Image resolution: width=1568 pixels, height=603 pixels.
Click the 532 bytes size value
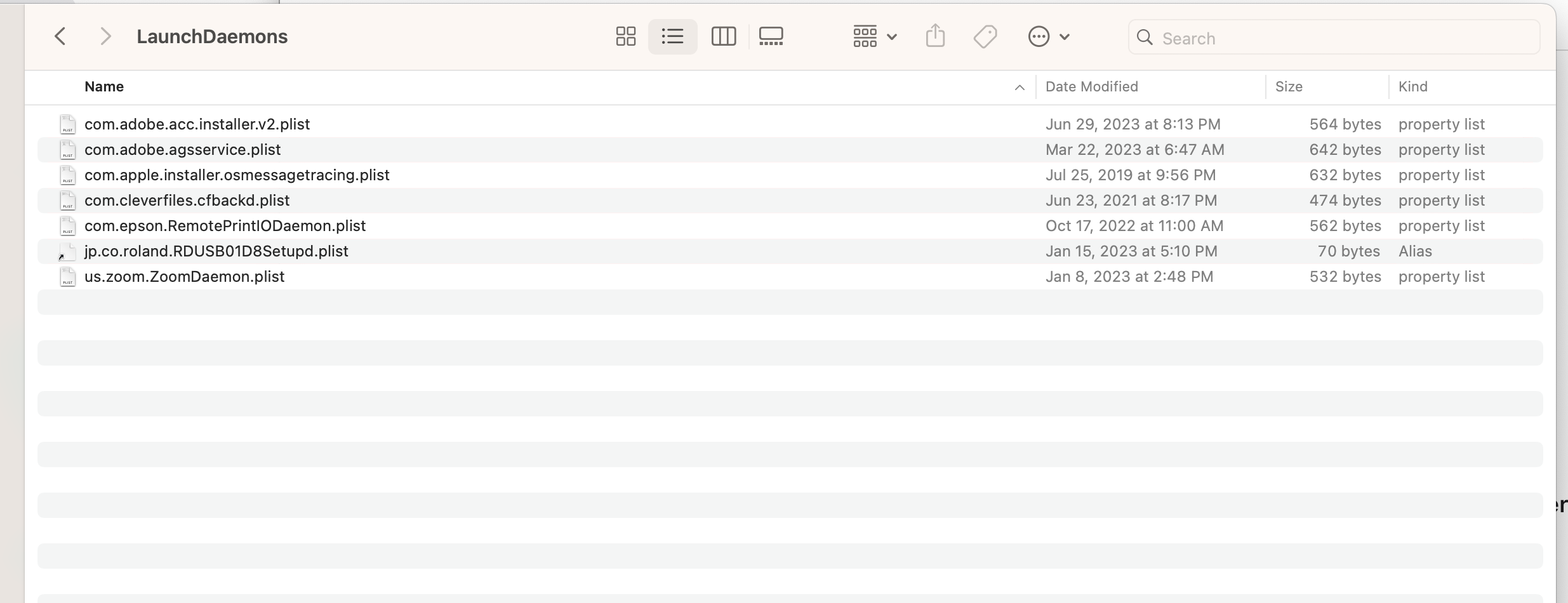(1345, 277)
